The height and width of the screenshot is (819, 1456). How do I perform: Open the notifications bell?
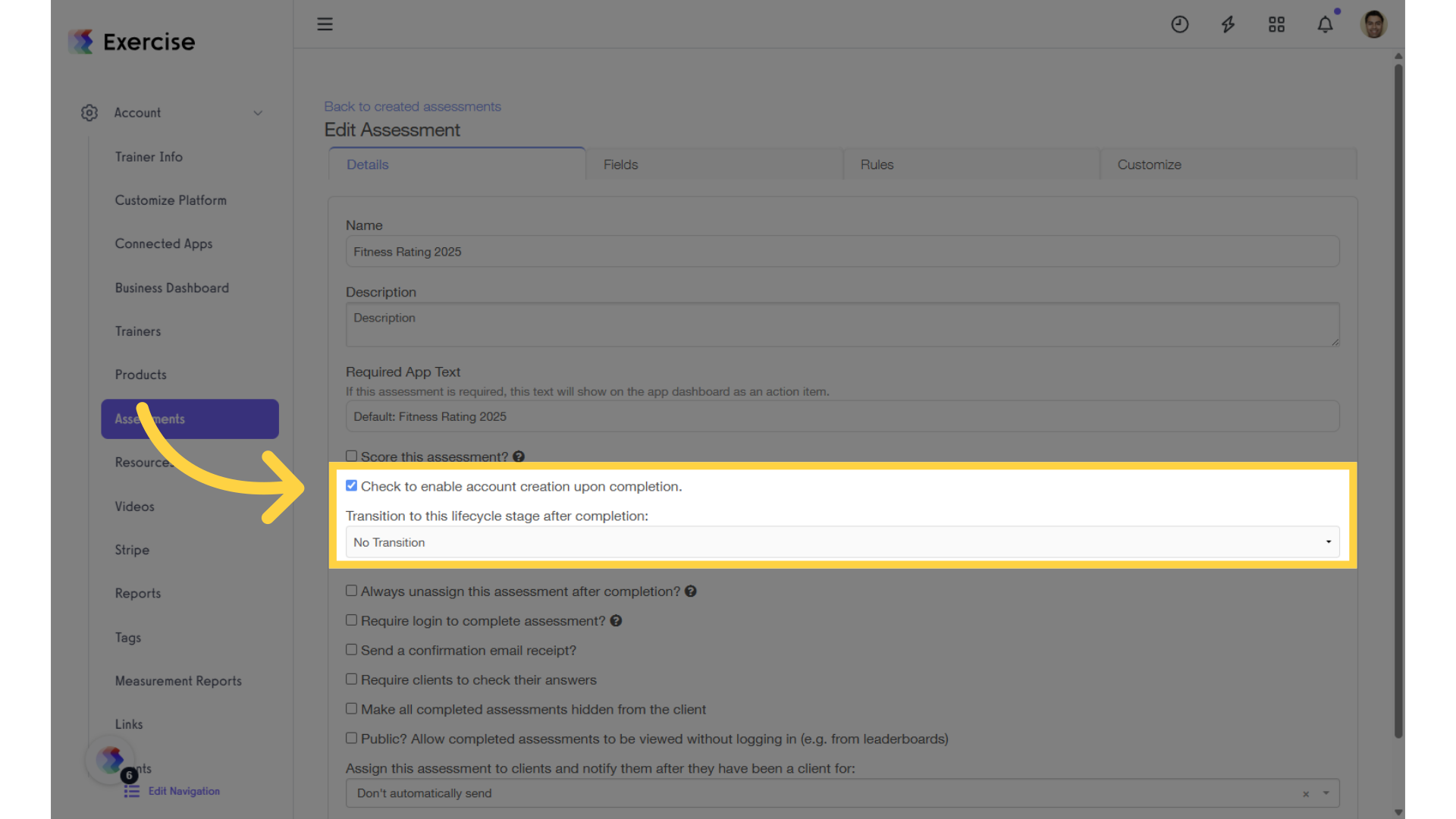pos(1325,24)
